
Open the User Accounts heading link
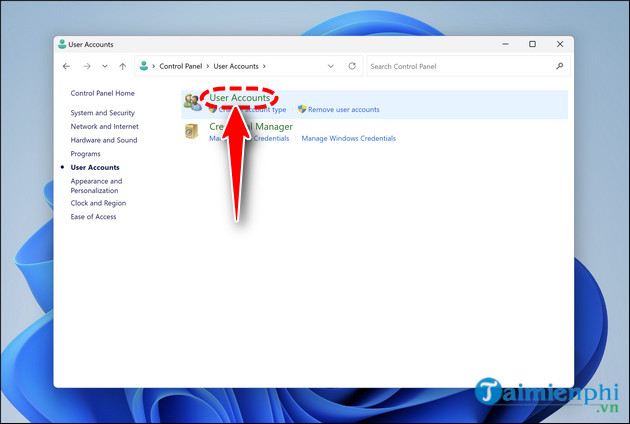(x=239, y=98)
